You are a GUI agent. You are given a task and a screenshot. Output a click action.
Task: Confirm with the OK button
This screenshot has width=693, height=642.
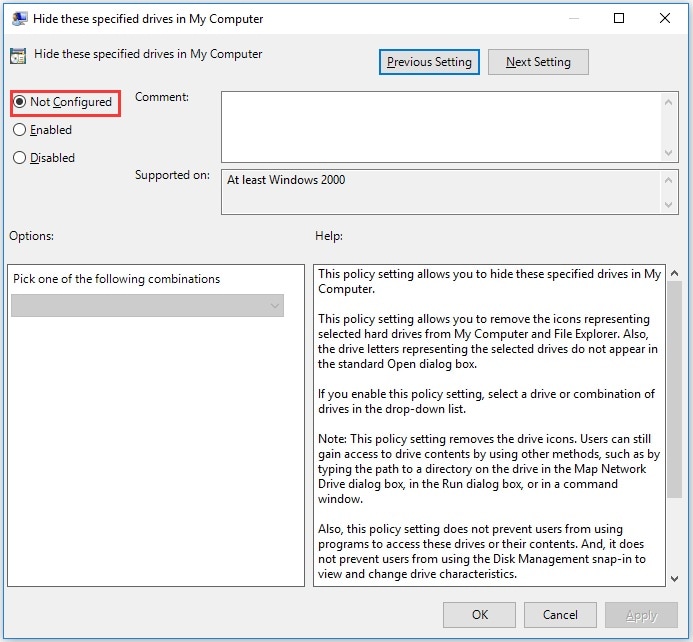(480, 615)
